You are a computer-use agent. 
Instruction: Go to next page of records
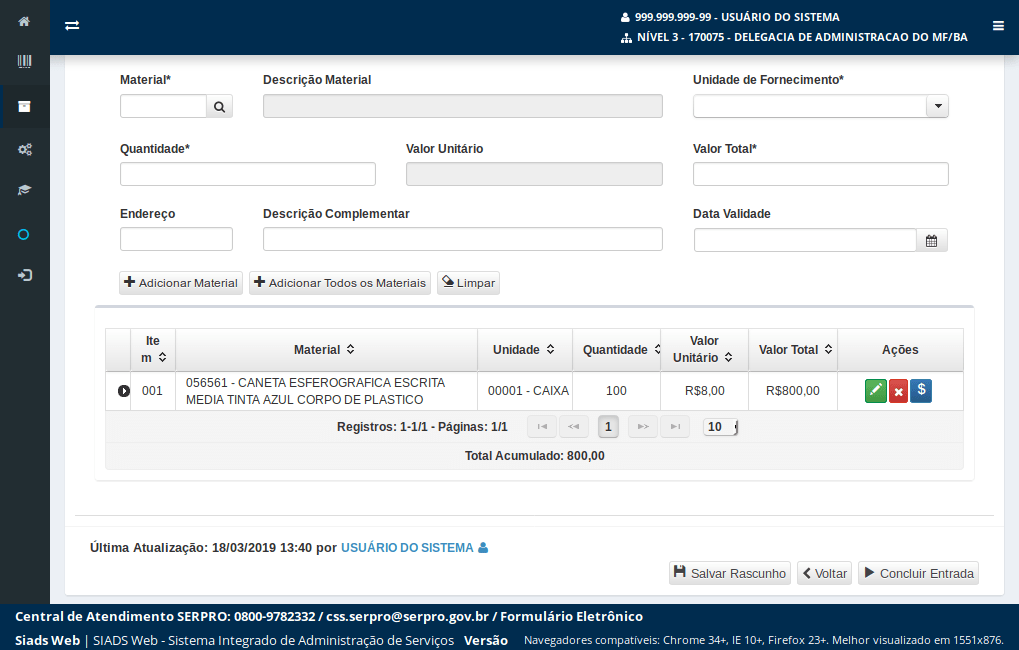tap(643, 427)
